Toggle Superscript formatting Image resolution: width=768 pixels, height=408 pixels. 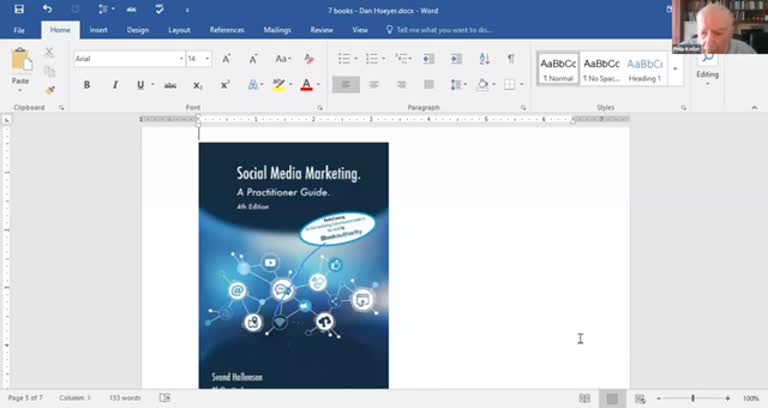[x=225, y=85]
